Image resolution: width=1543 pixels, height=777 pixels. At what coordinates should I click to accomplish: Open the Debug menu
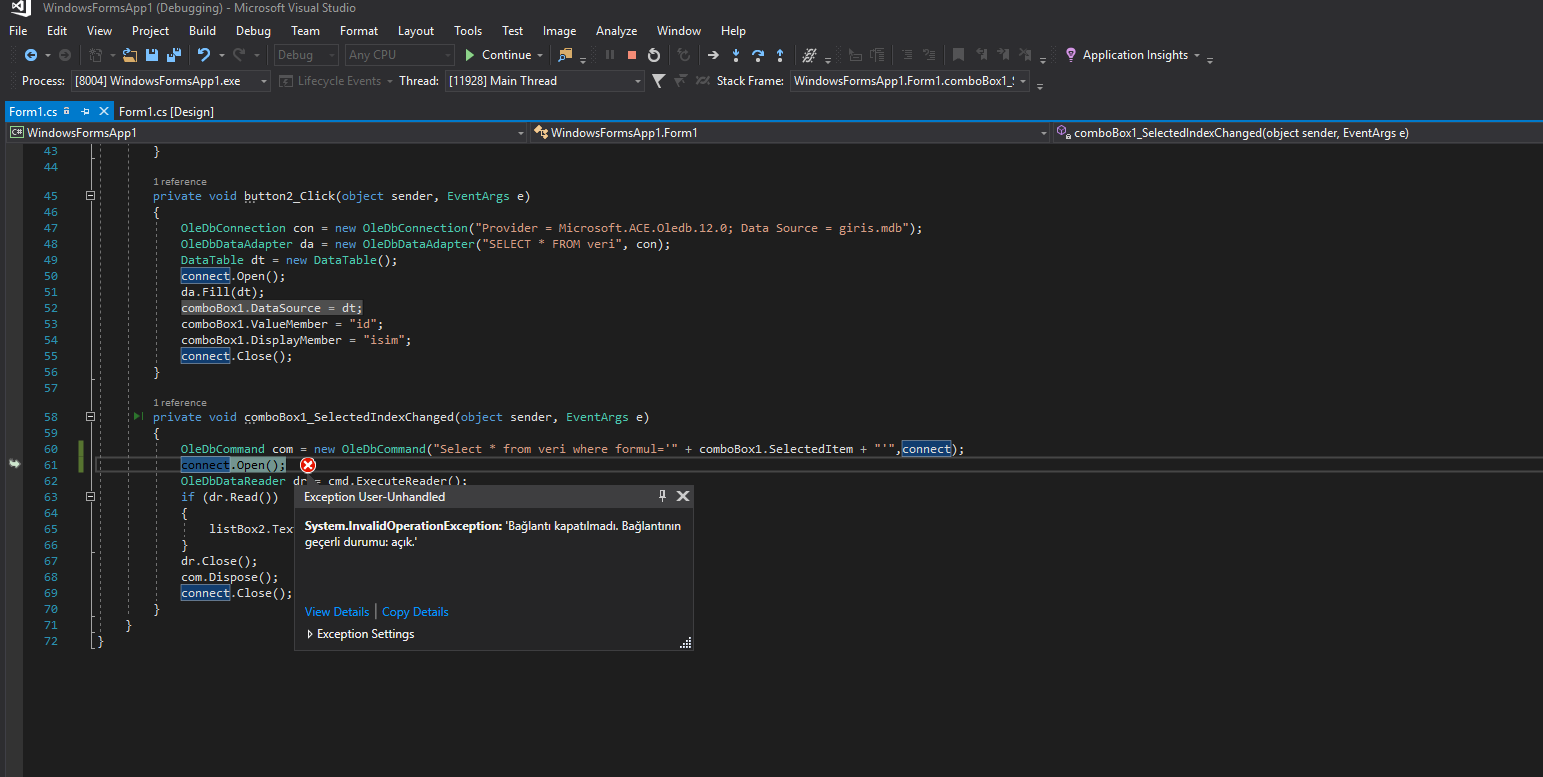pyautogui.click(x=253, y=31)
